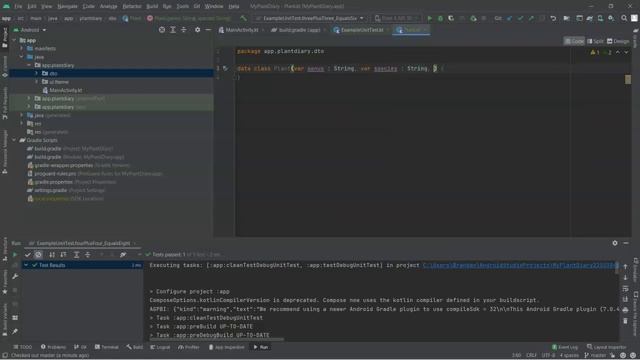Click expand all icon in test toolbar
Image resolution: width=640 pixels, height=360 pixels.
(x=76, y=255)
